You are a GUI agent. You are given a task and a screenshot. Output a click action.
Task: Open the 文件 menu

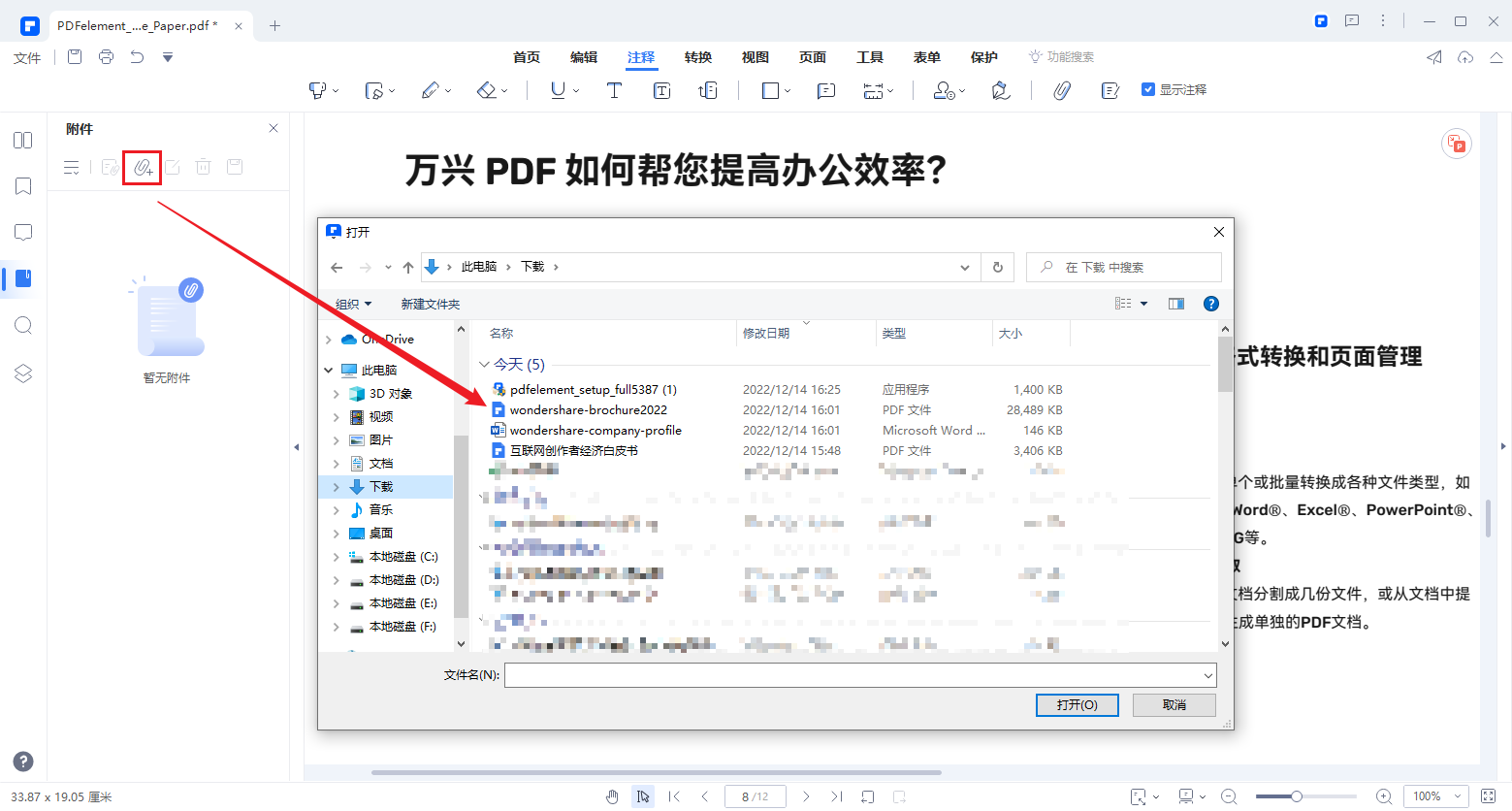point(26,57)
